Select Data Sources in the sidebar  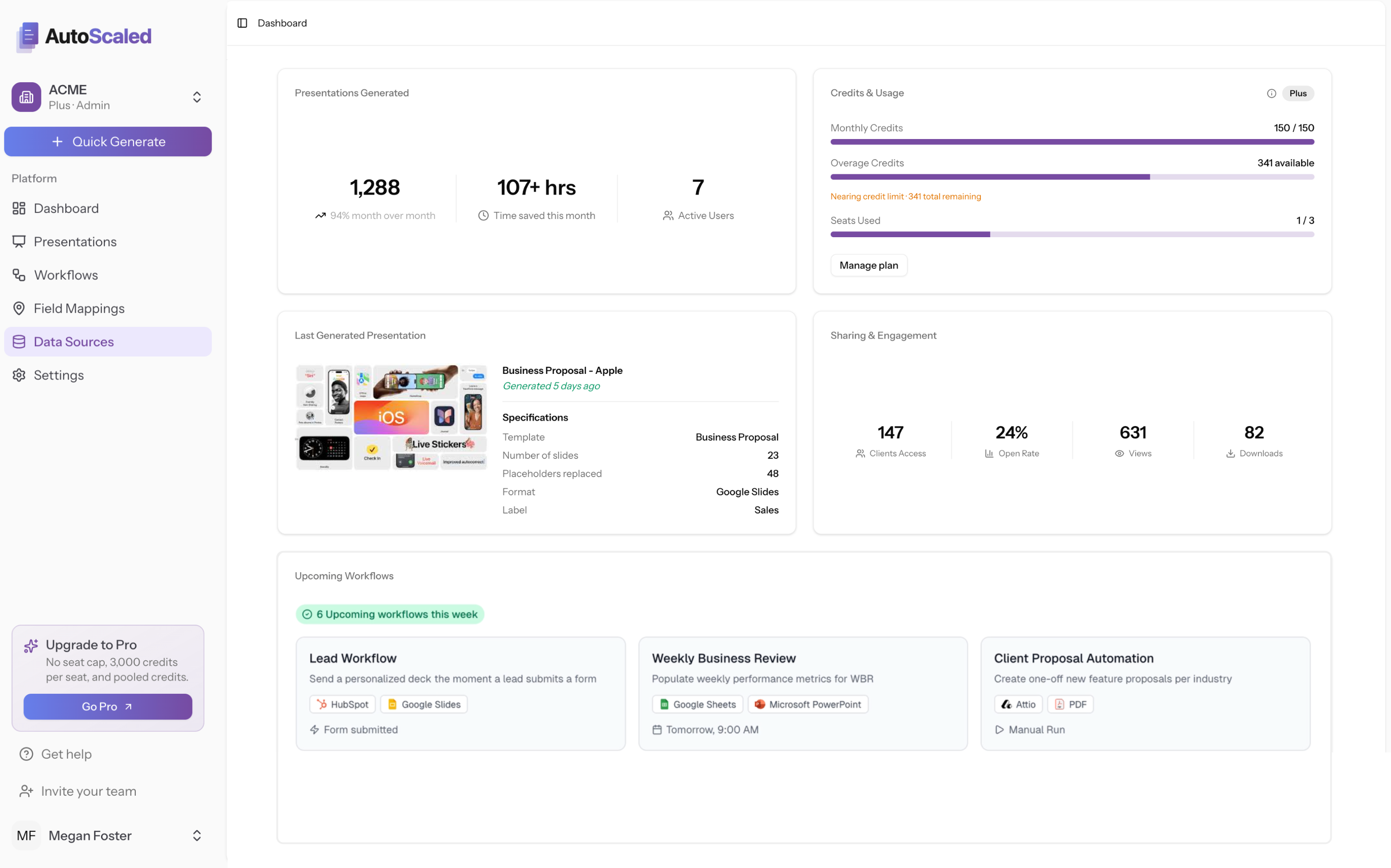(x=108, y=341)
